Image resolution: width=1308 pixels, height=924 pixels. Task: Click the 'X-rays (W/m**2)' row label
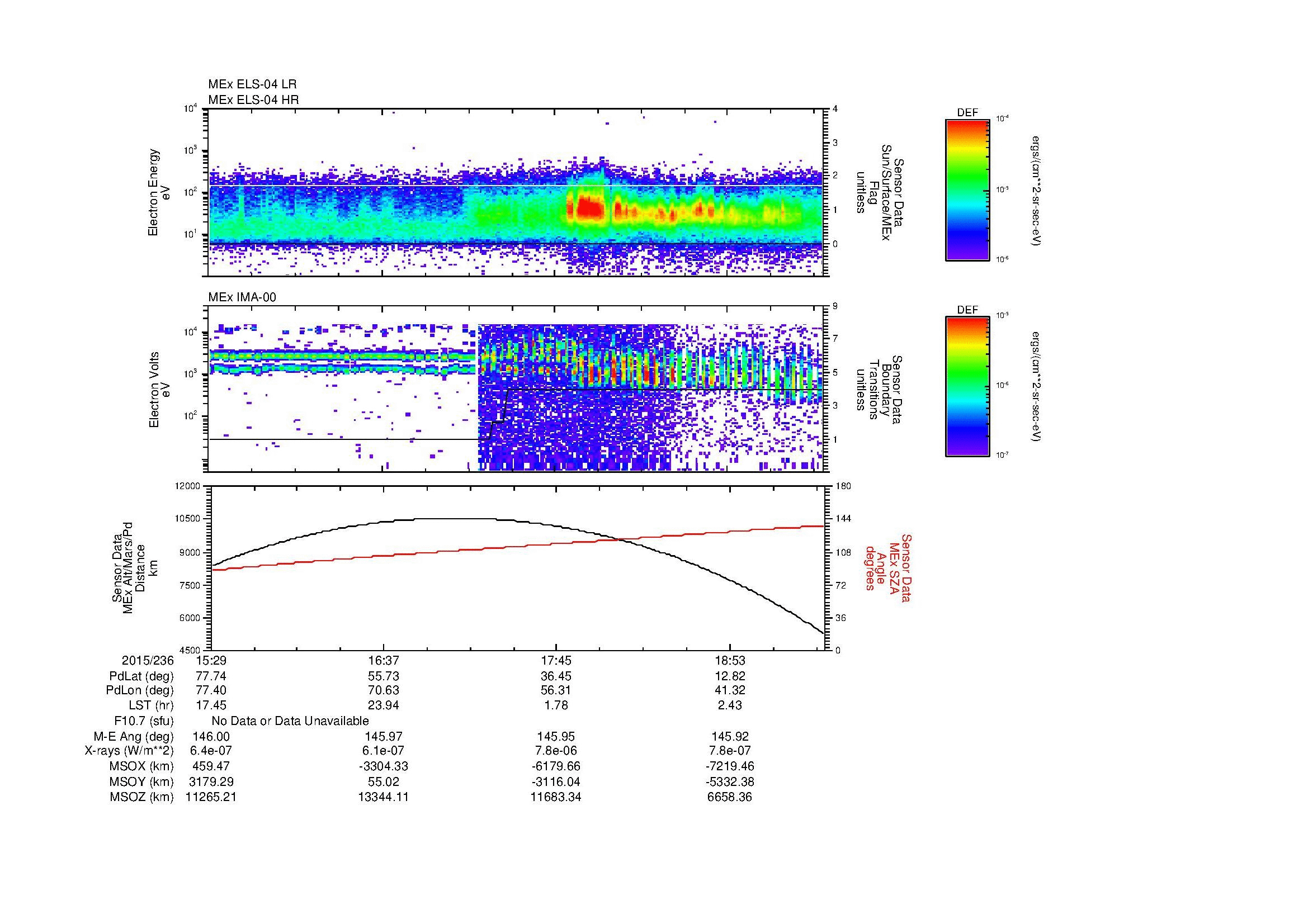click(x=129, y=751)
